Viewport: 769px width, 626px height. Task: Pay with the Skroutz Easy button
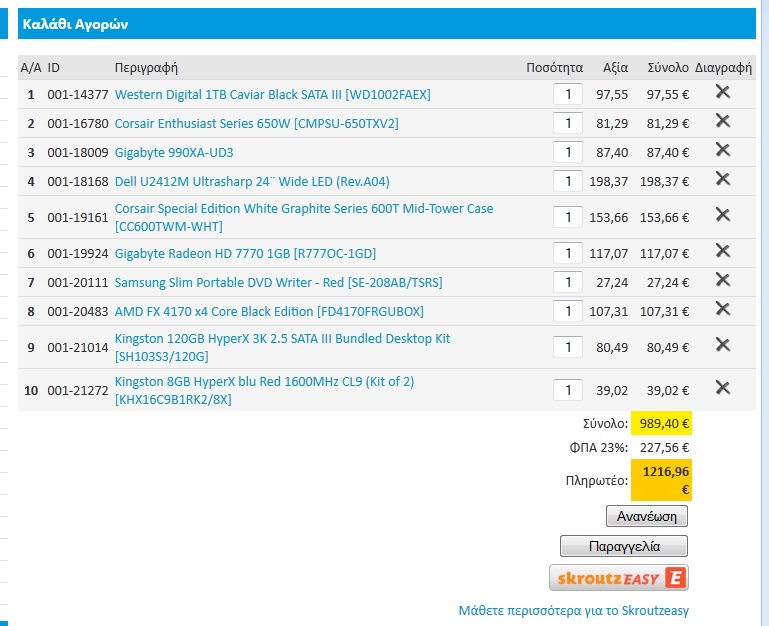pyautogui.click(x=619, y=578)
